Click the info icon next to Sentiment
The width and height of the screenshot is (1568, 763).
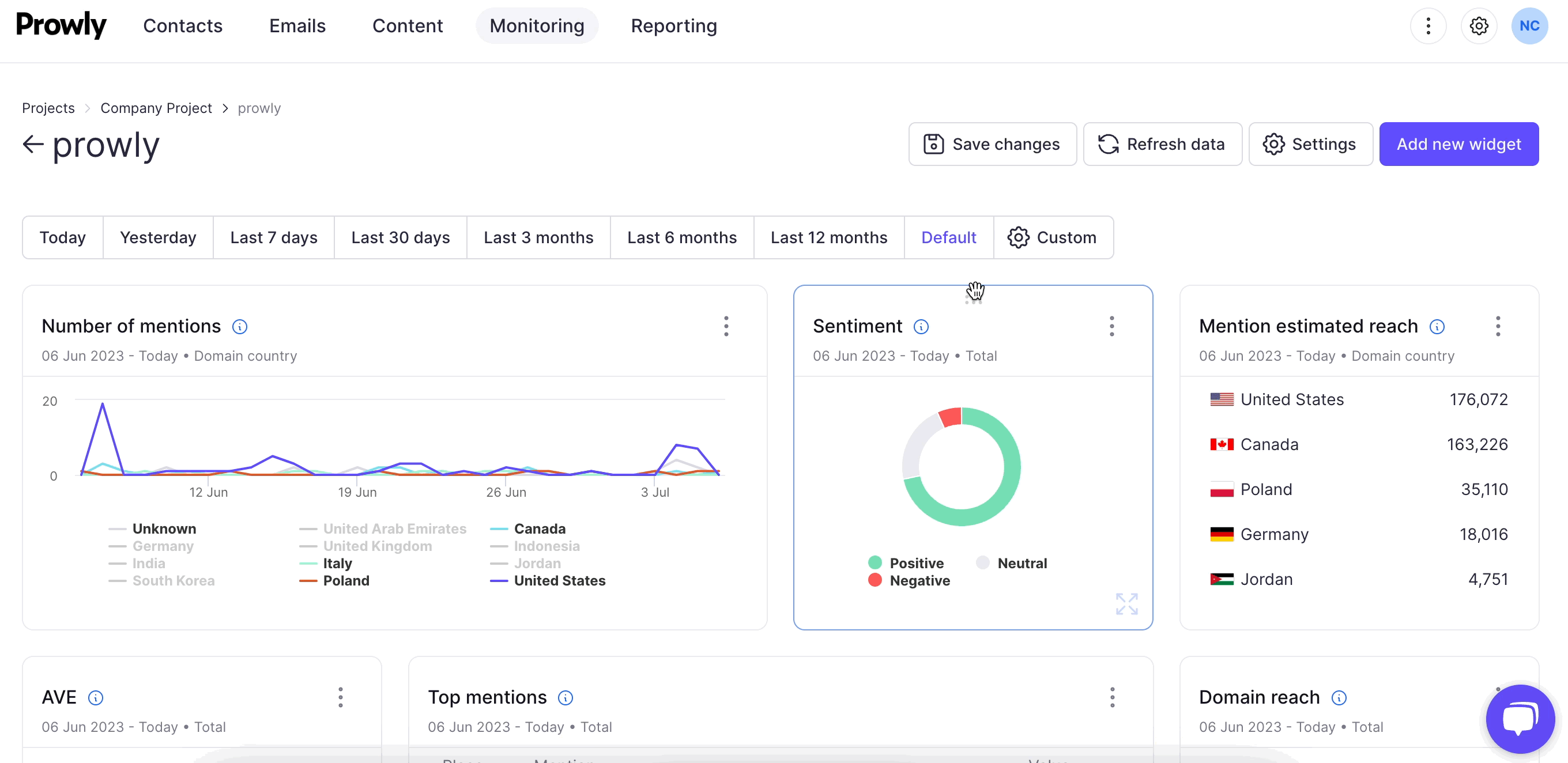click(x=921, y=327)
